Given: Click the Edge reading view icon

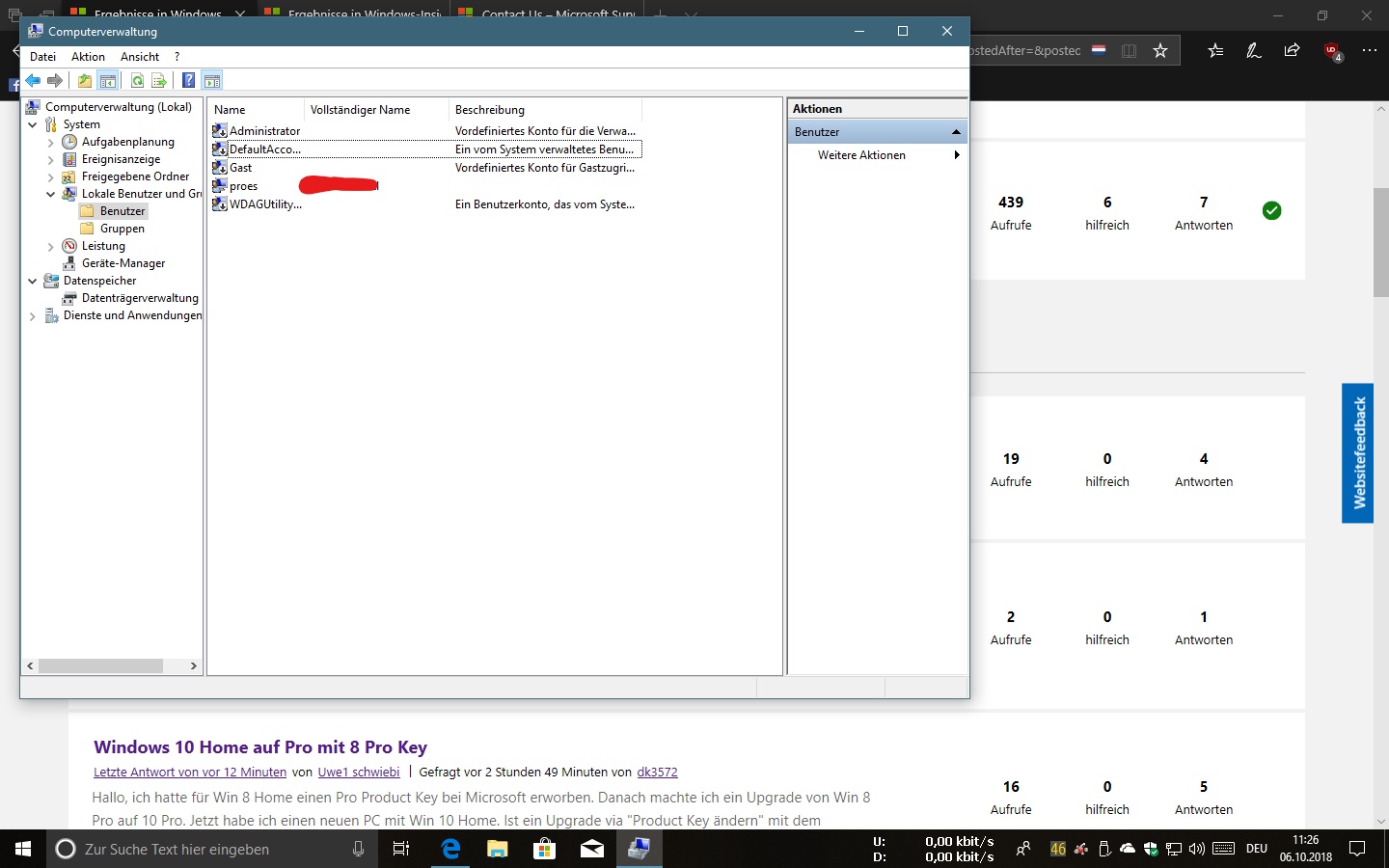Looking at the screenshot, I should pos(1129,50).
